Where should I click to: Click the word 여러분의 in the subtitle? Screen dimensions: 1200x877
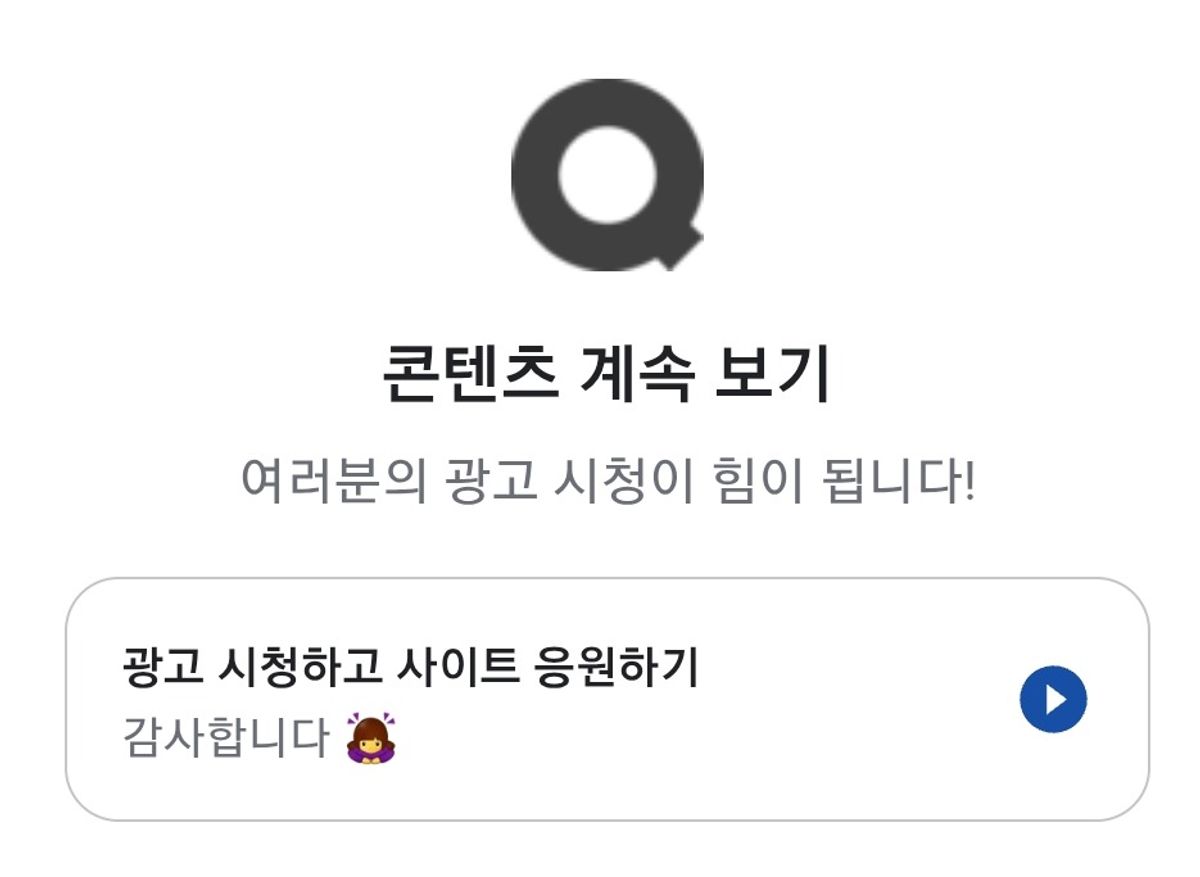click(333, 484)
